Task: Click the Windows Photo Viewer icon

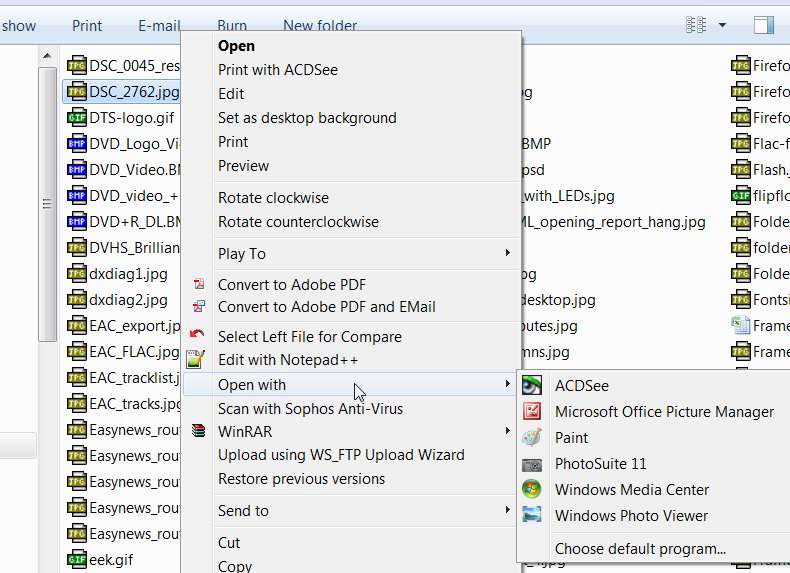Action: point(532,515)
